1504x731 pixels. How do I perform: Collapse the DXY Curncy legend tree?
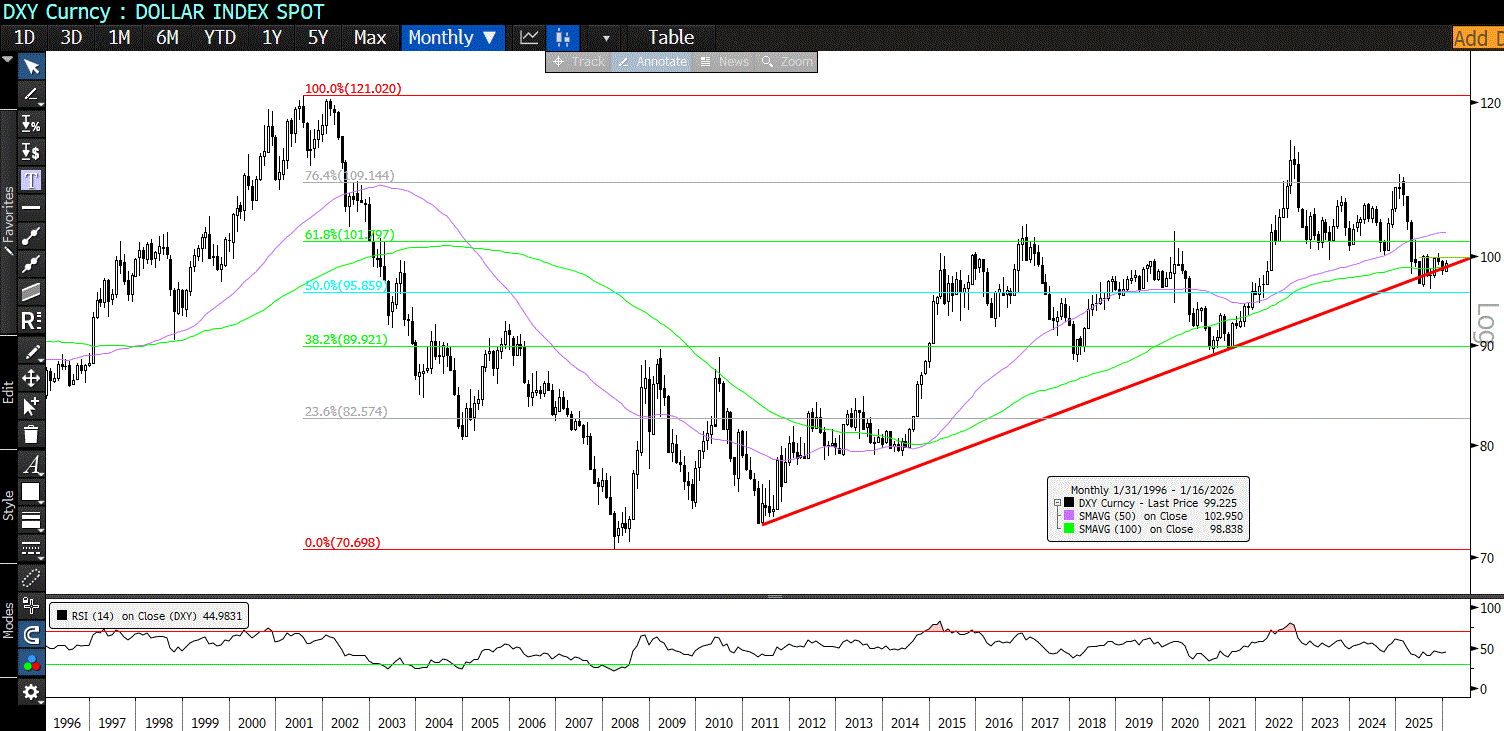1056,502
